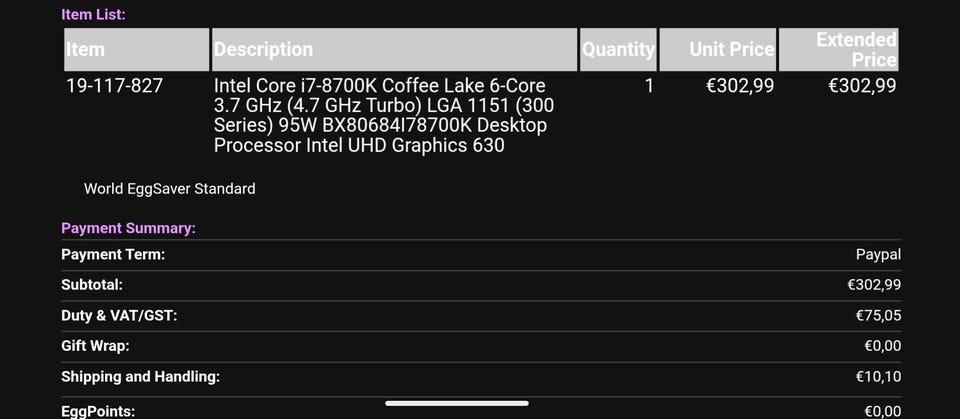Click the Item List heading

[93, 15]
